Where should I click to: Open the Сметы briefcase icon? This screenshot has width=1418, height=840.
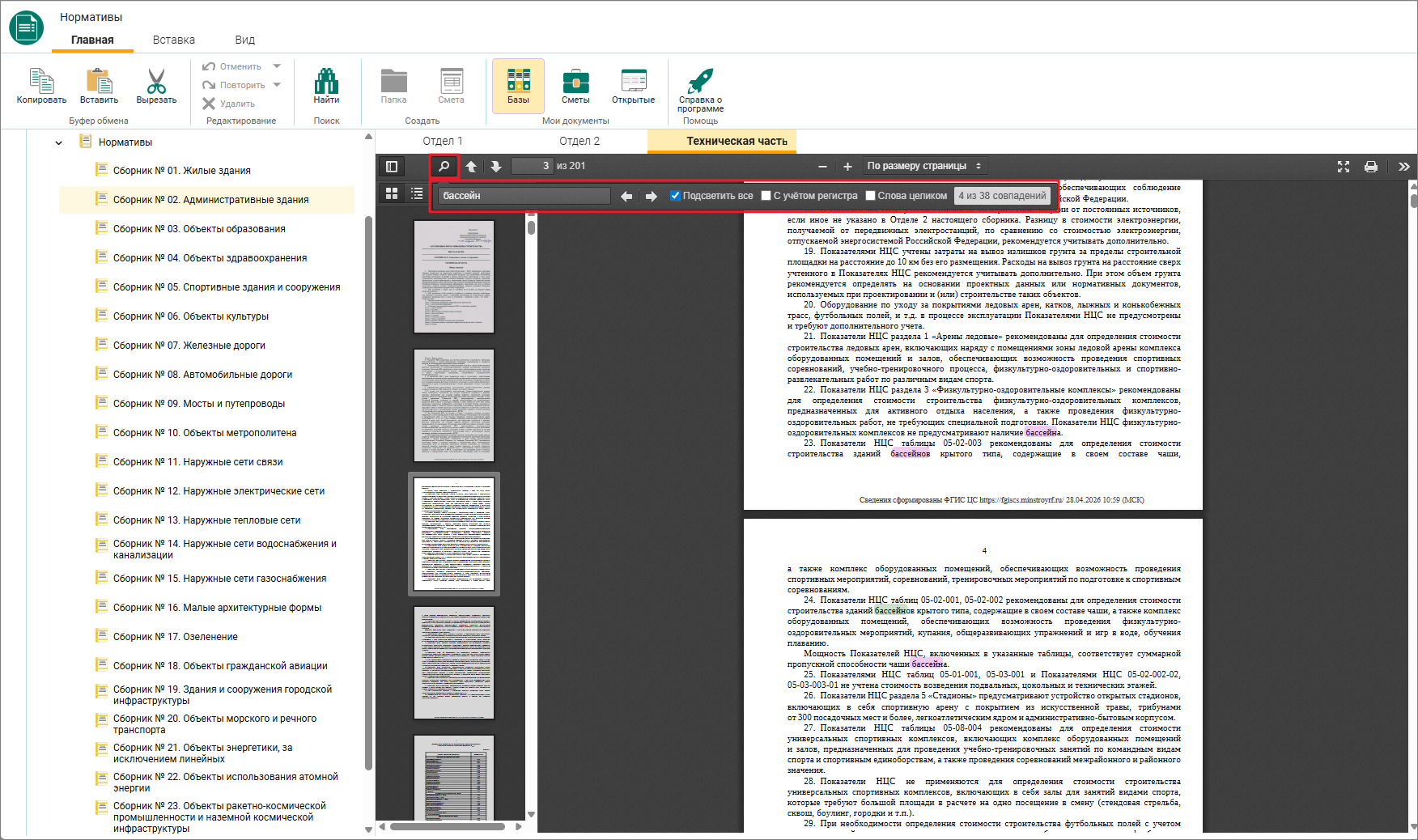click(x=575, y=87)
